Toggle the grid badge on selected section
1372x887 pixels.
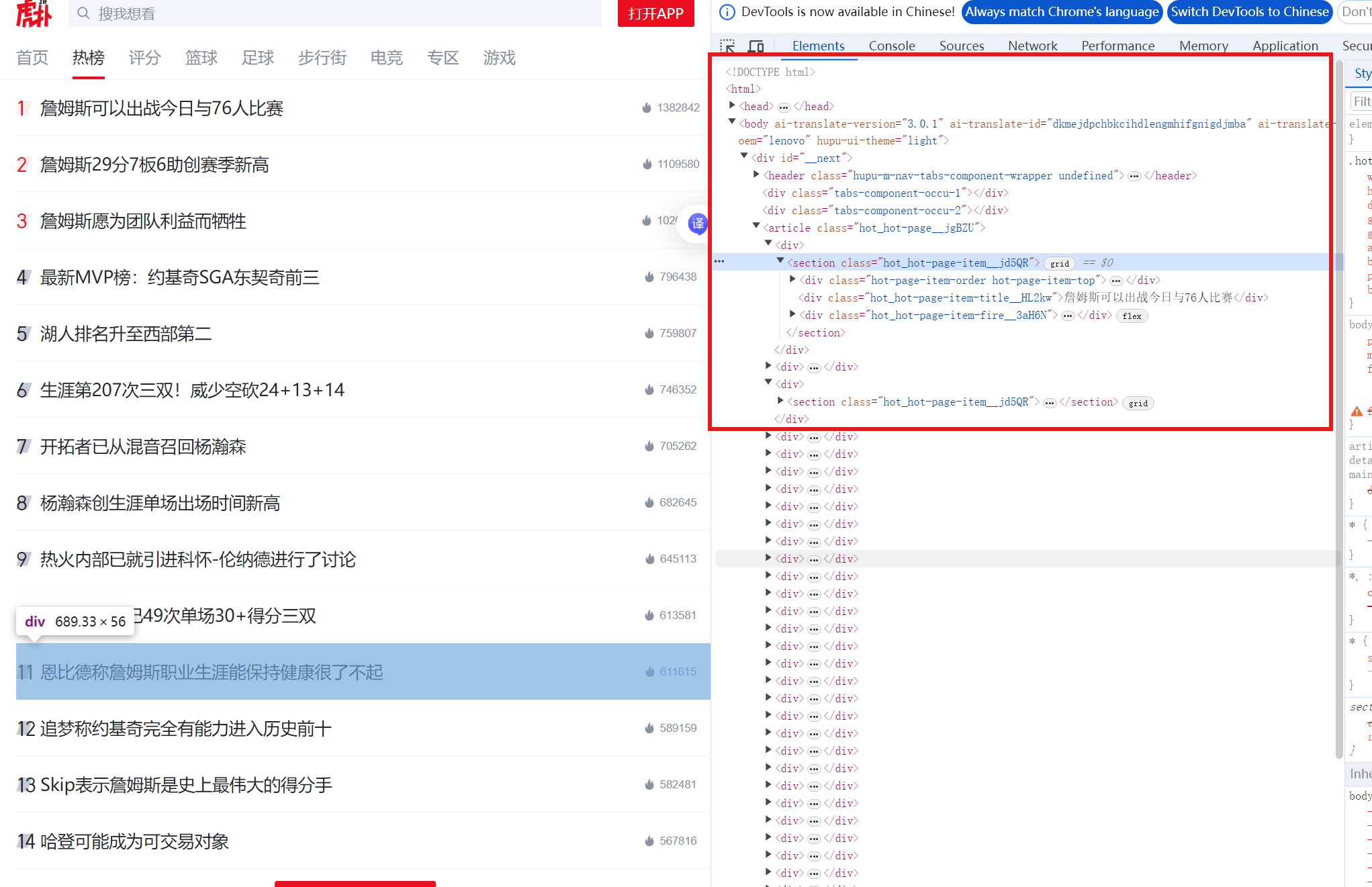(1059, 263)
